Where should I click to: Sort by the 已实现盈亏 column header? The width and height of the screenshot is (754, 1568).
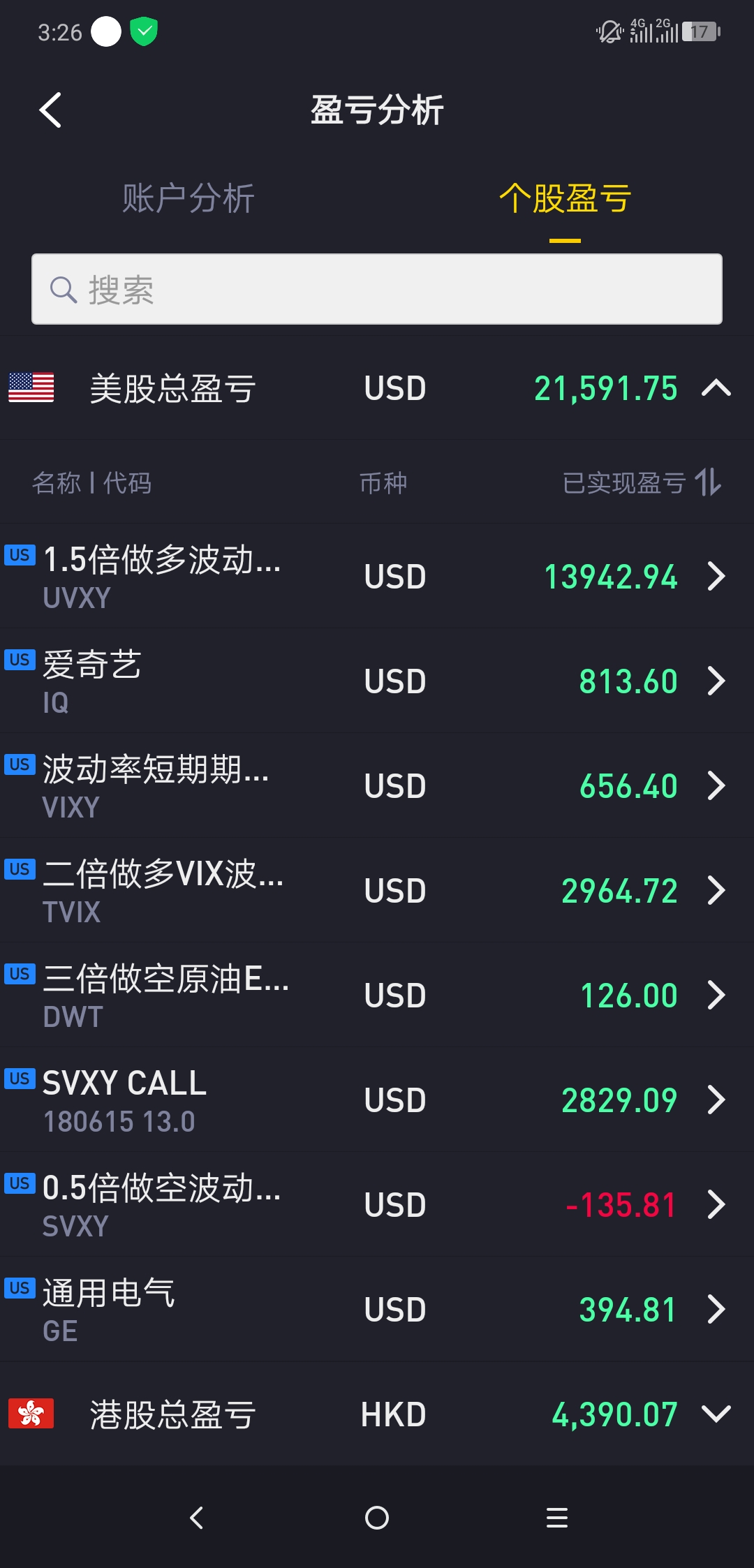624,482
